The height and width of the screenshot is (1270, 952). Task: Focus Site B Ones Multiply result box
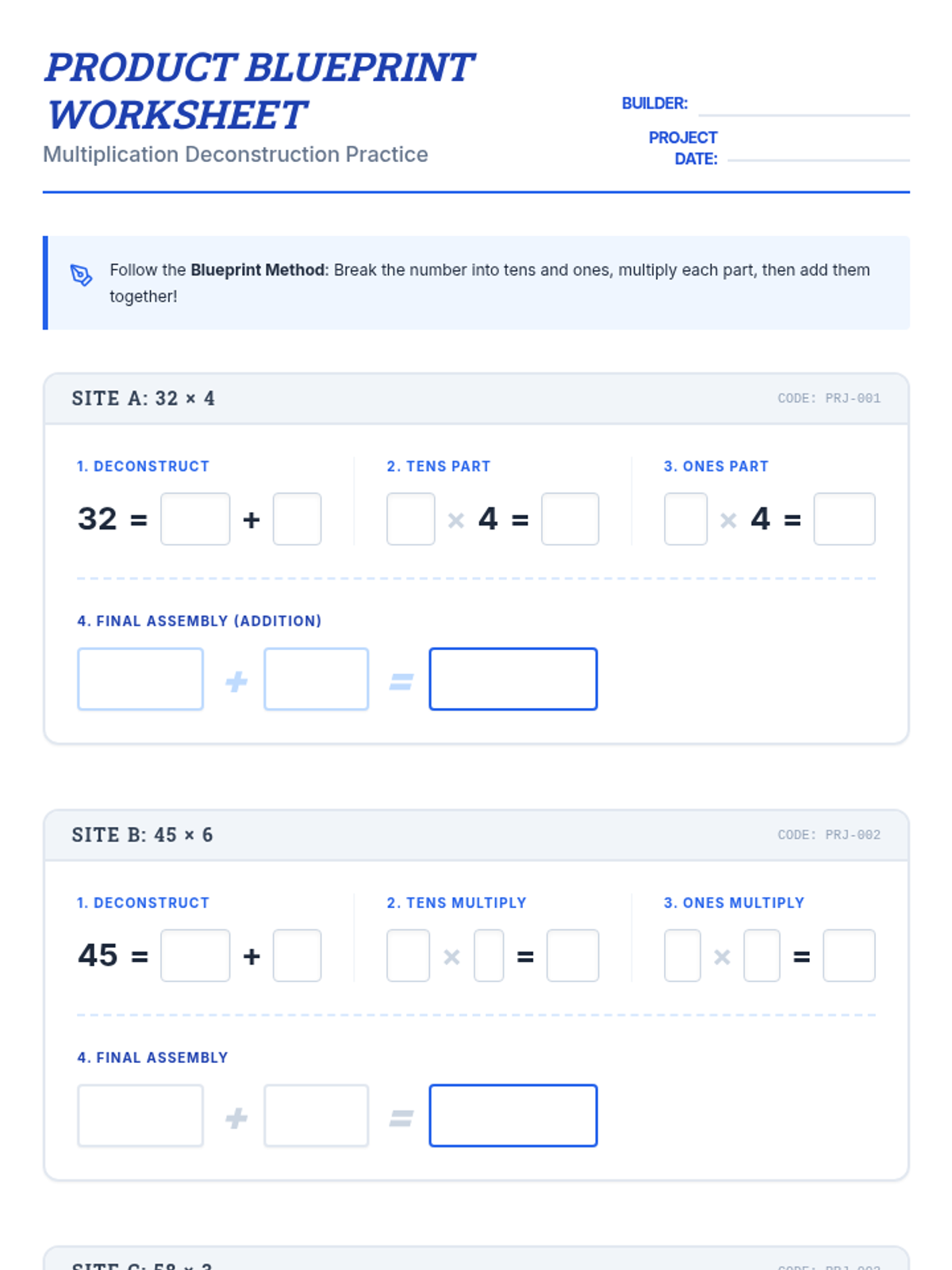click(x=849, y=956)
